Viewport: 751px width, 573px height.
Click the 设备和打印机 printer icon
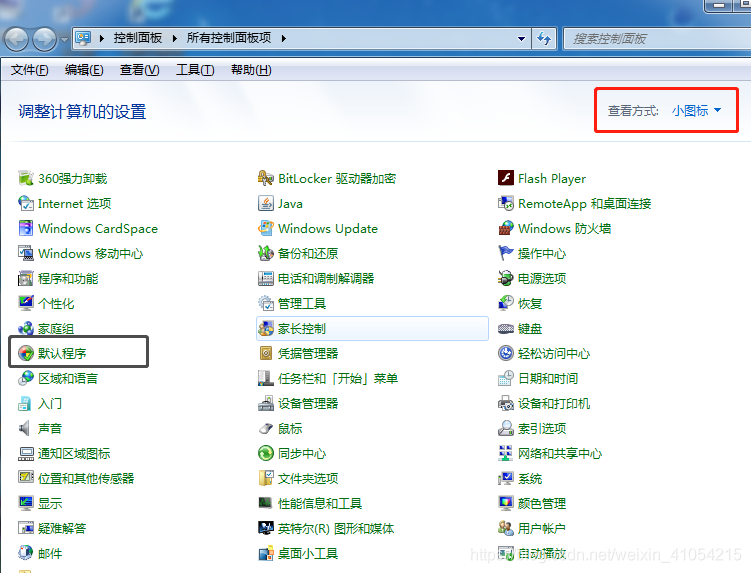click(506, 403)
